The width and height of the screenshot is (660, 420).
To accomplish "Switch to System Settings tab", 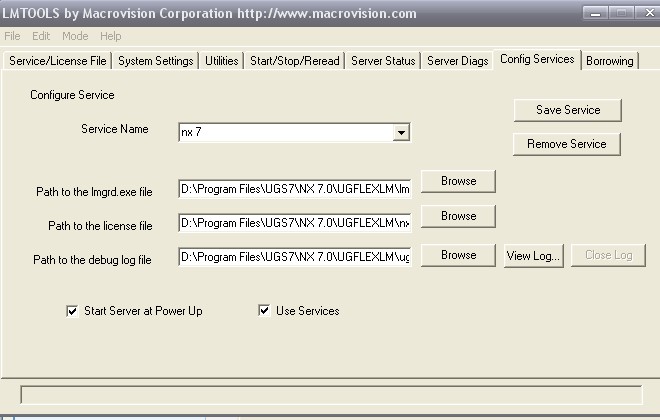I will (x=155, y=61).
